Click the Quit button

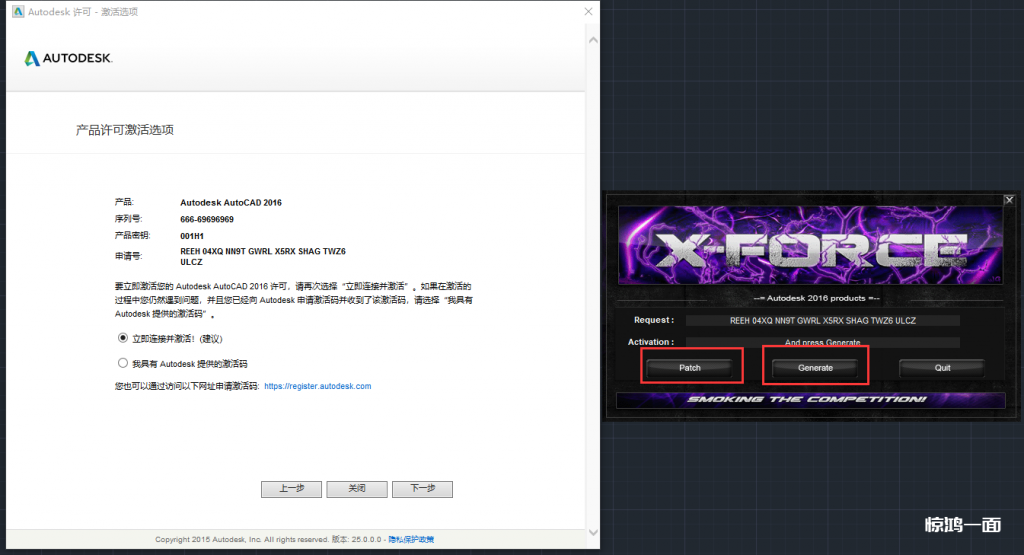[x=942, y=368]
